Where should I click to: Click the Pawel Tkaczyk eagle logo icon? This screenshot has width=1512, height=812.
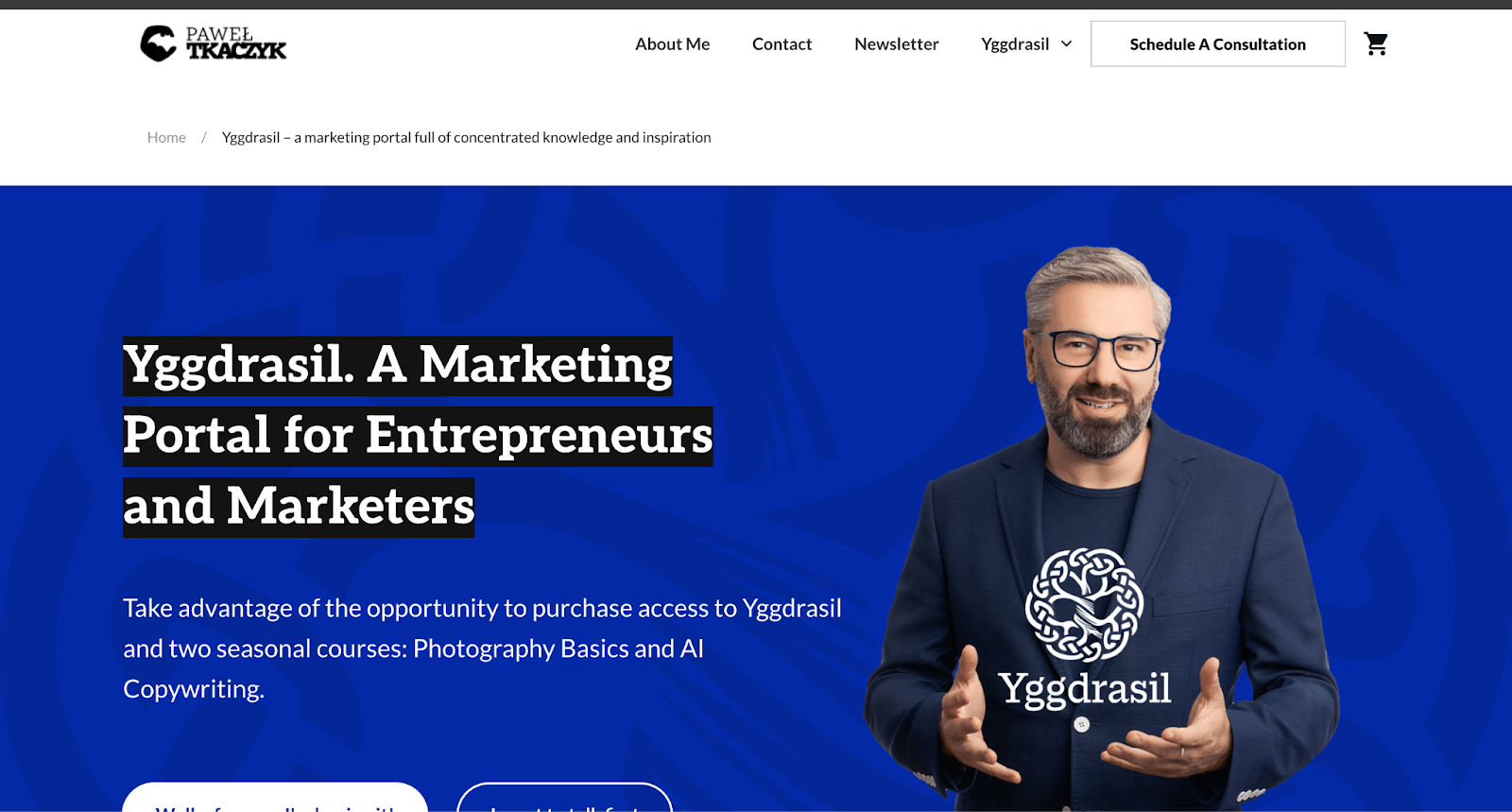158,43
